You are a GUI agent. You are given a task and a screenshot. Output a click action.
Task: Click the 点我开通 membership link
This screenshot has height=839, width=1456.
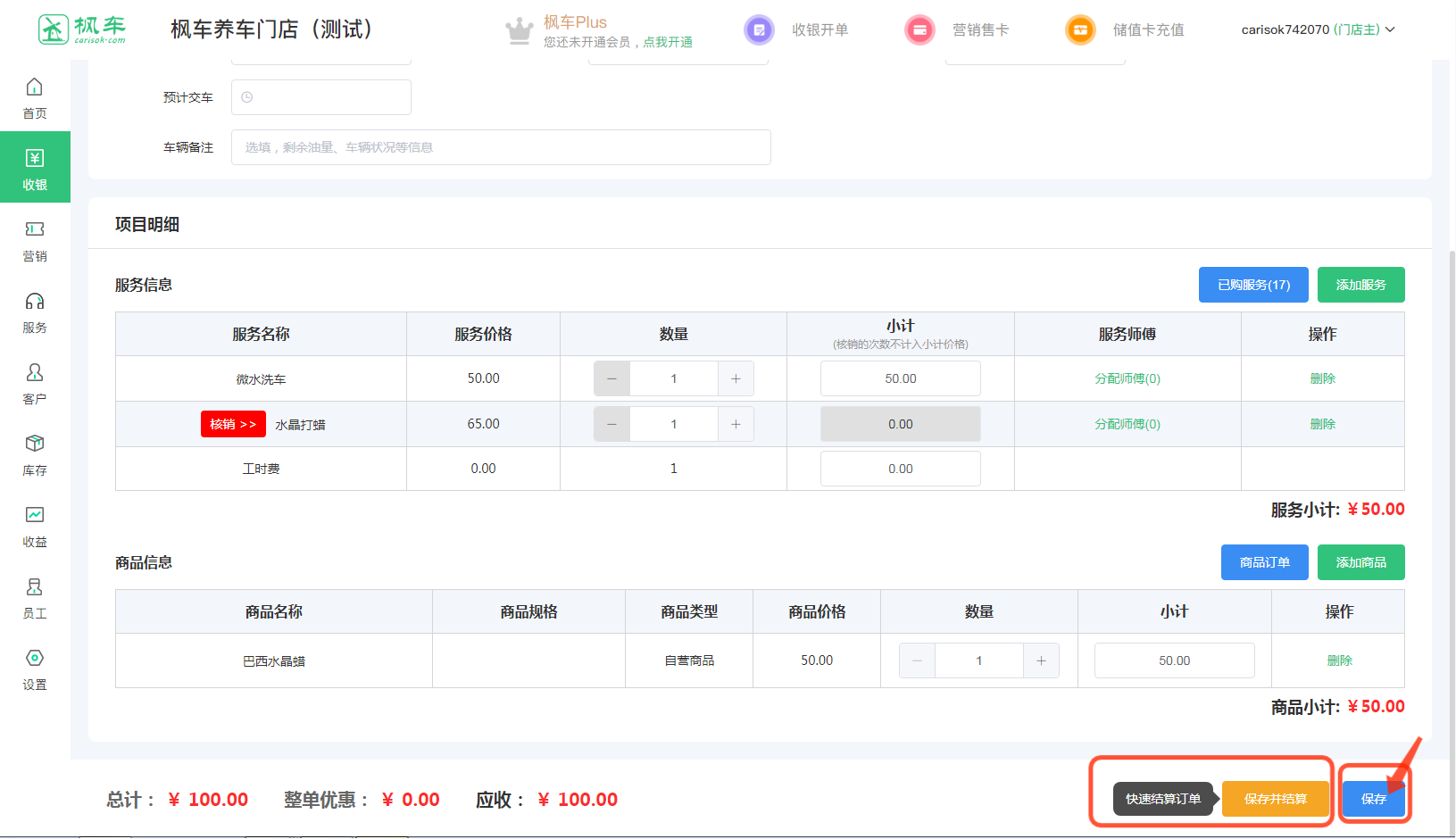click(668, 42)
